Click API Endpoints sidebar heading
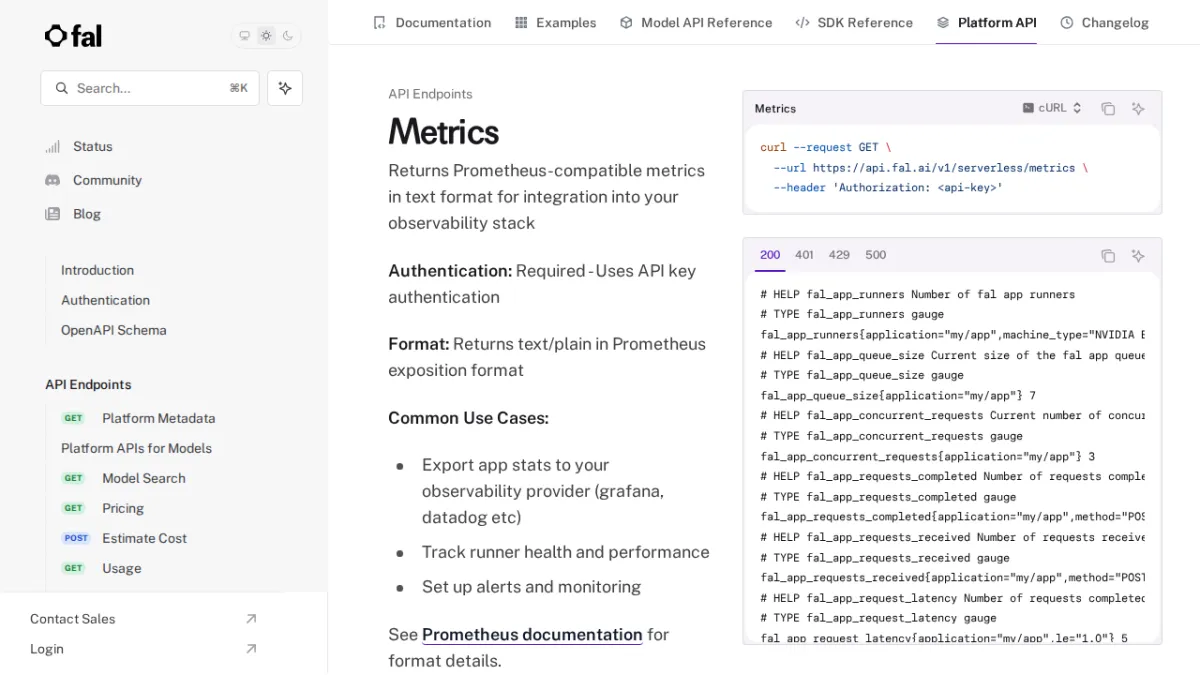 coord(88,384)
